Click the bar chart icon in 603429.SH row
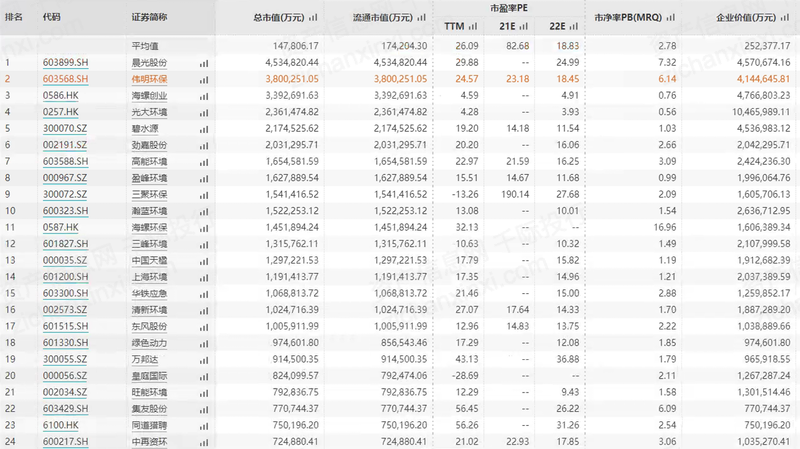 [204, 409]
